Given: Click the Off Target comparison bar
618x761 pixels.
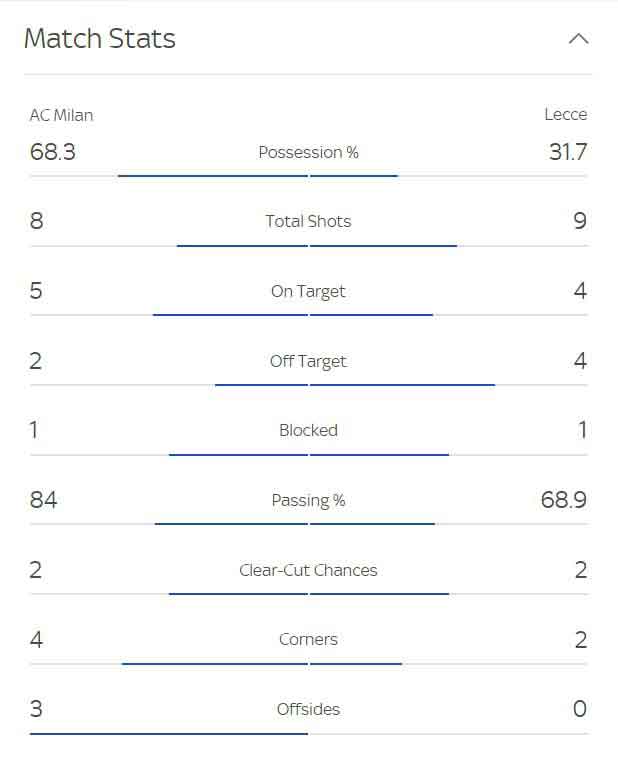Looking at the screenshot, I should [308, 385].
